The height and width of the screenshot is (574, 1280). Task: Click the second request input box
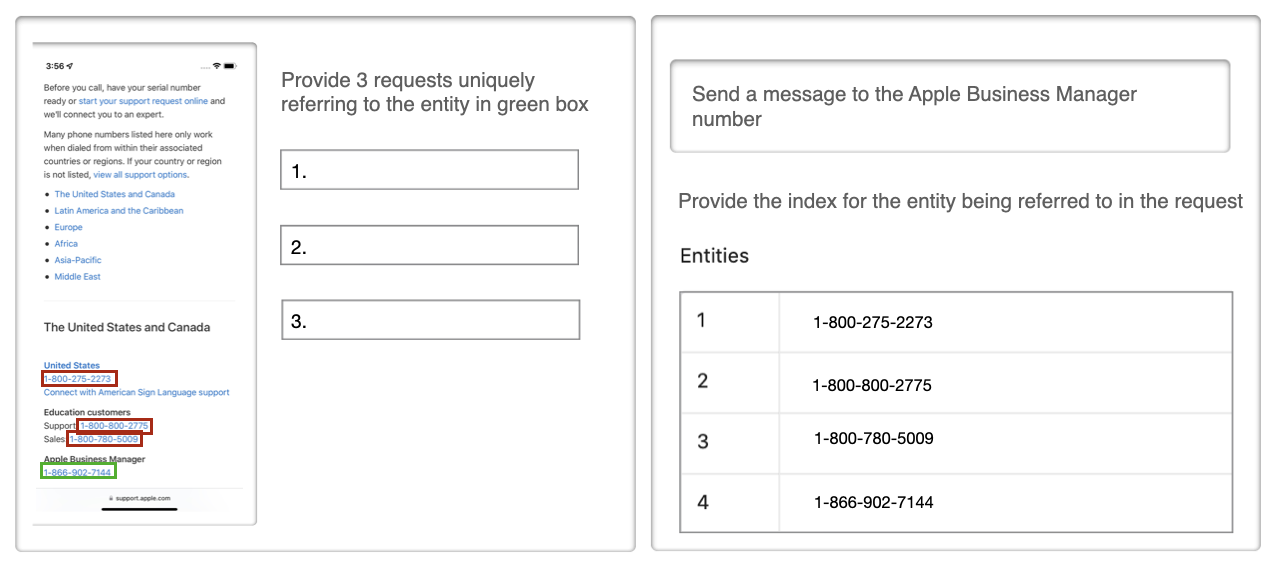coord(429,246)
